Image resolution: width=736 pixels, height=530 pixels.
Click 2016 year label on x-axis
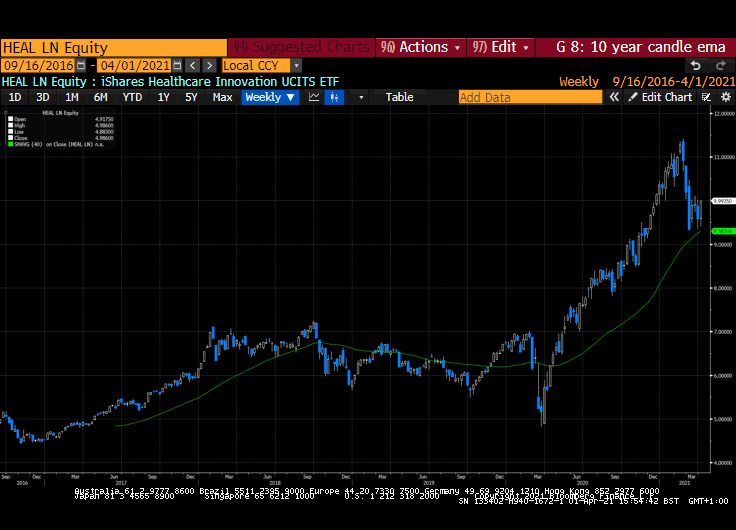(22, 483)
